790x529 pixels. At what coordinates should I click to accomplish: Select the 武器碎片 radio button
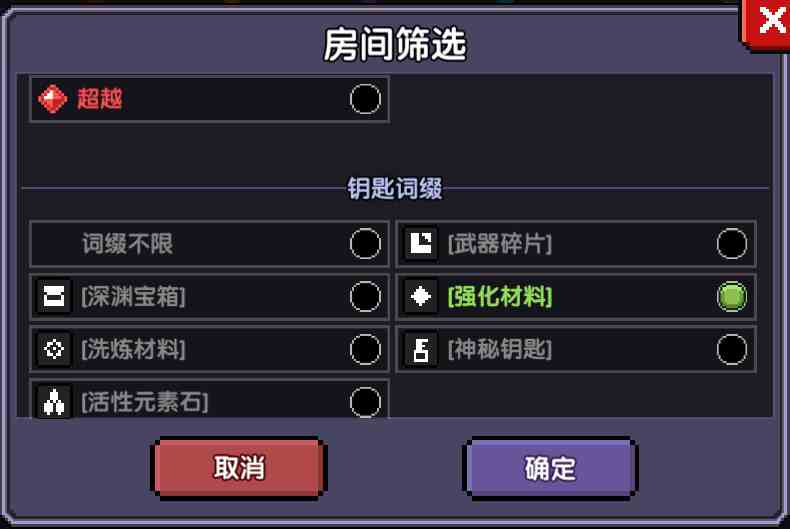[732, 243]
